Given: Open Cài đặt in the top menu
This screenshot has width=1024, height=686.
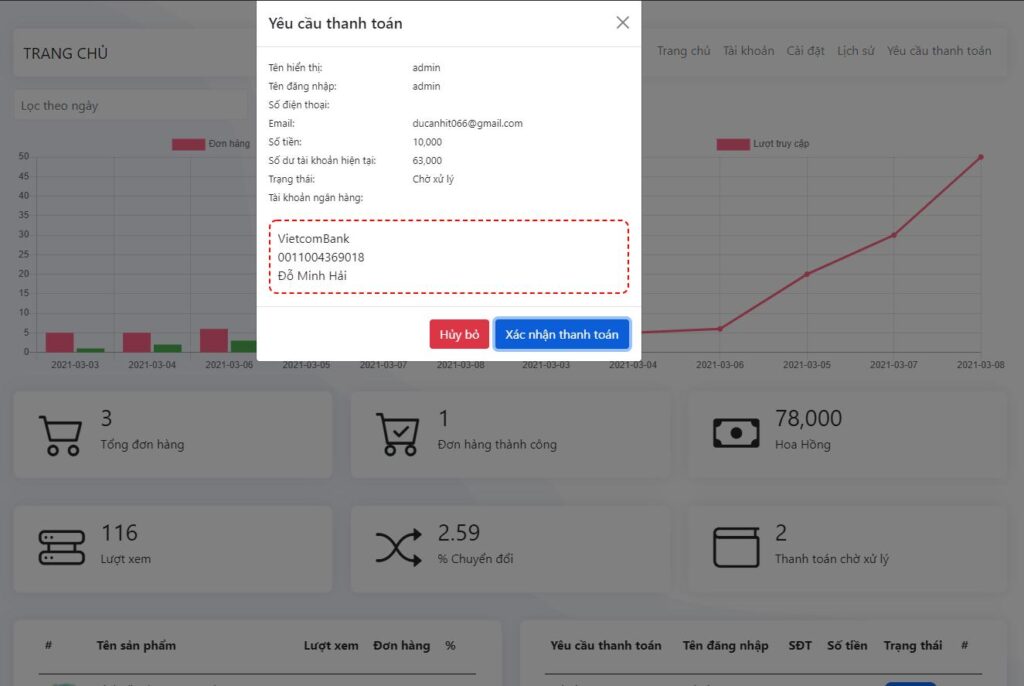Looking at the screenshot, I should click(x=805, y=51).
